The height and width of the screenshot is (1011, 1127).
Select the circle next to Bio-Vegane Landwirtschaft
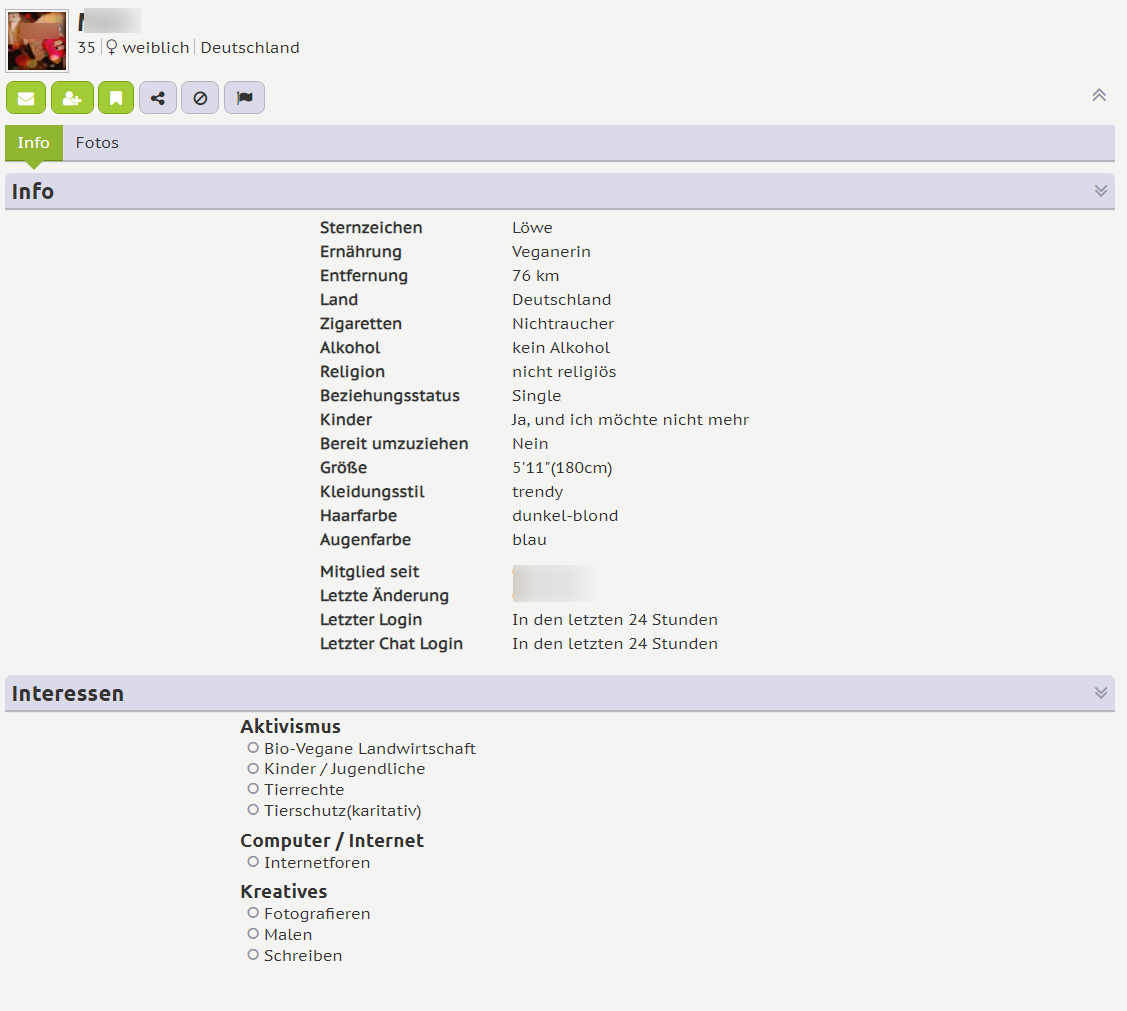point(253,748)
